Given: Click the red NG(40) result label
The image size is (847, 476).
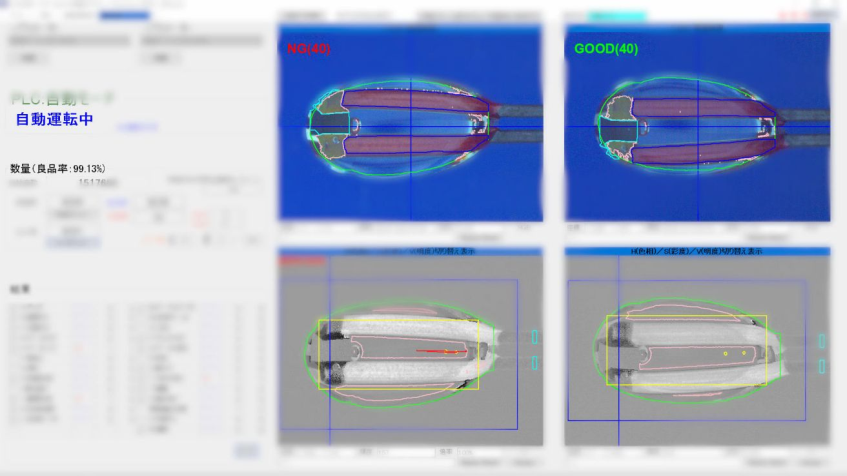Looking at the screenshot, I should point(308,48).
